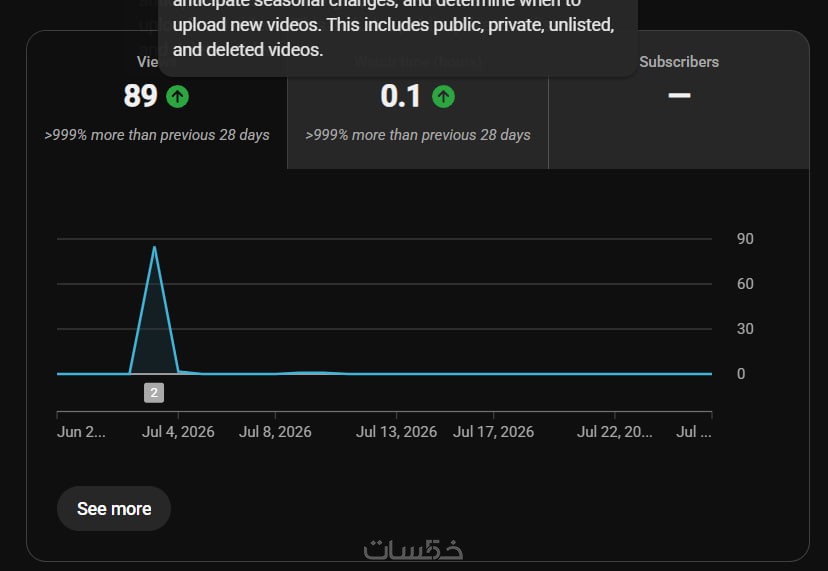Click the y-axis value 30
The image size is (828, 571).
(x=745, y=329)
